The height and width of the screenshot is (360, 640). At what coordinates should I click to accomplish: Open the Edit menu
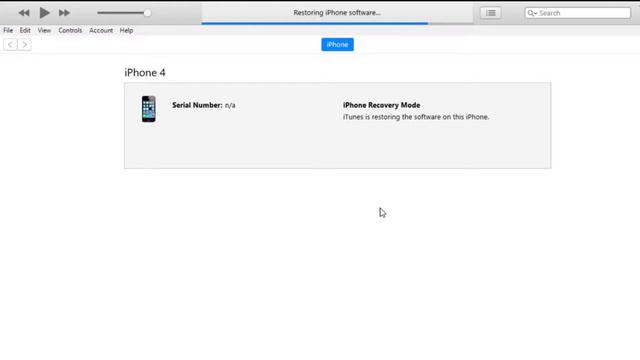coord(25,31)
